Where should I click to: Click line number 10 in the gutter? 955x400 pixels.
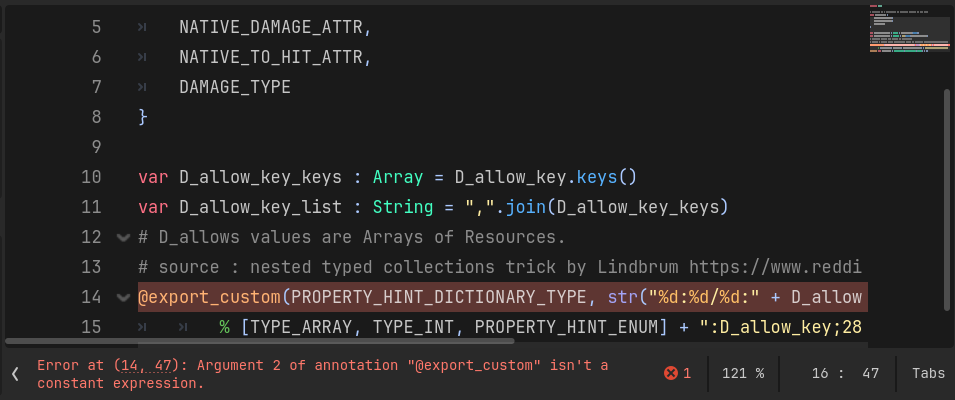click(90, 178)
